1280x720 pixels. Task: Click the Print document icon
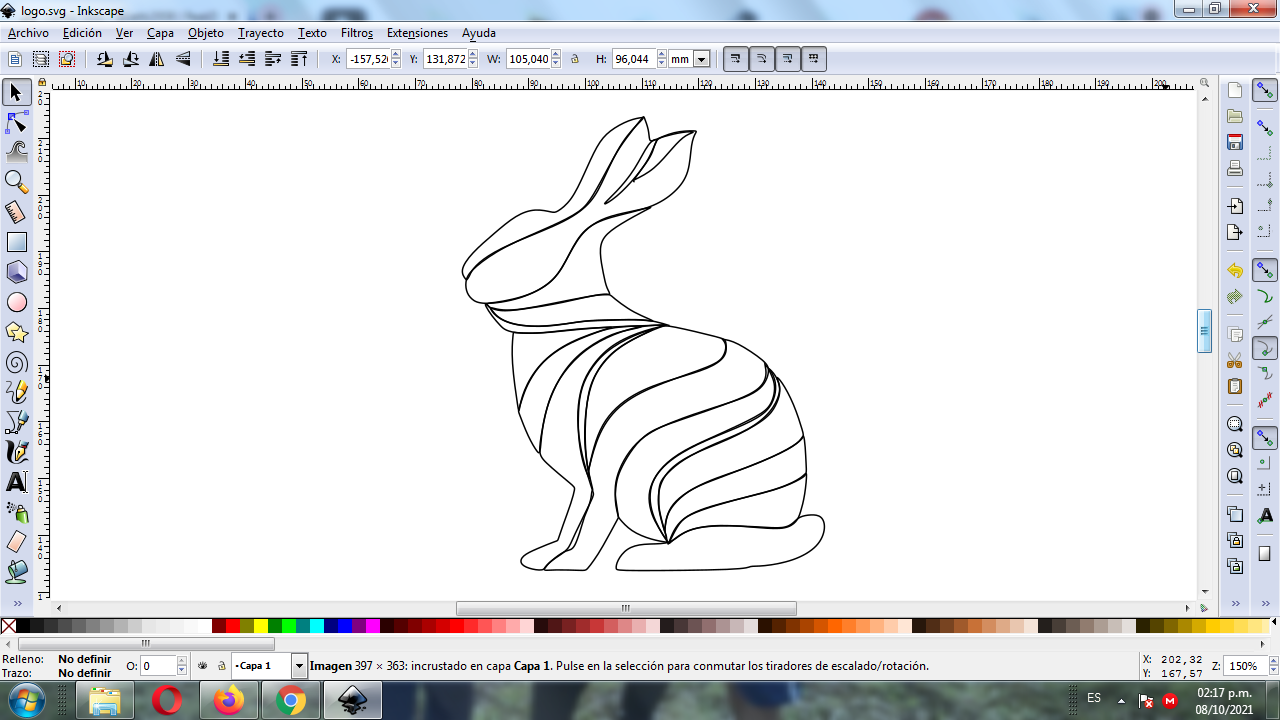click(x=1235, y=168)
